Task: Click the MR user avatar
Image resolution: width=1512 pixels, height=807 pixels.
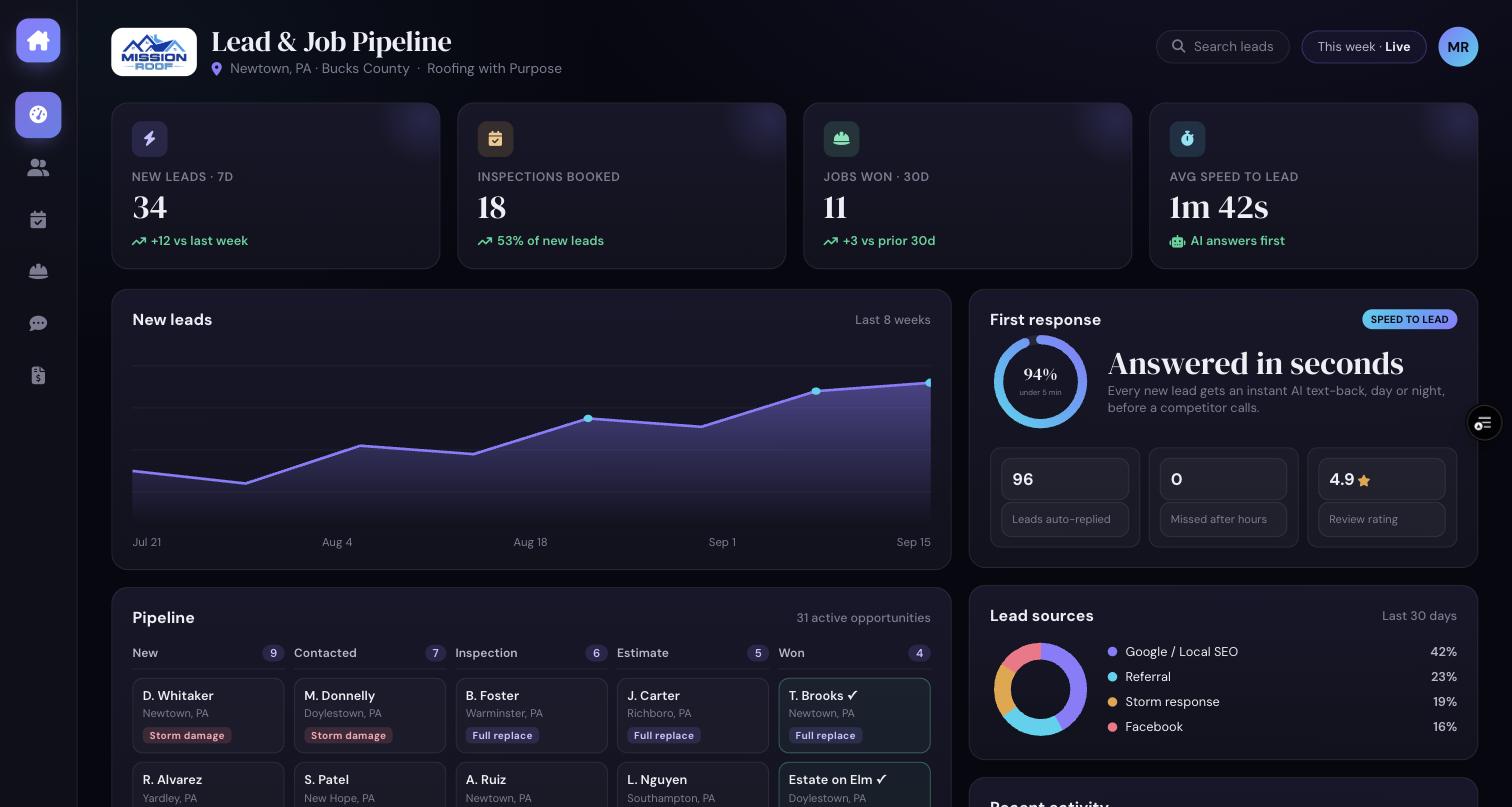Action: tap(1458, 47)
